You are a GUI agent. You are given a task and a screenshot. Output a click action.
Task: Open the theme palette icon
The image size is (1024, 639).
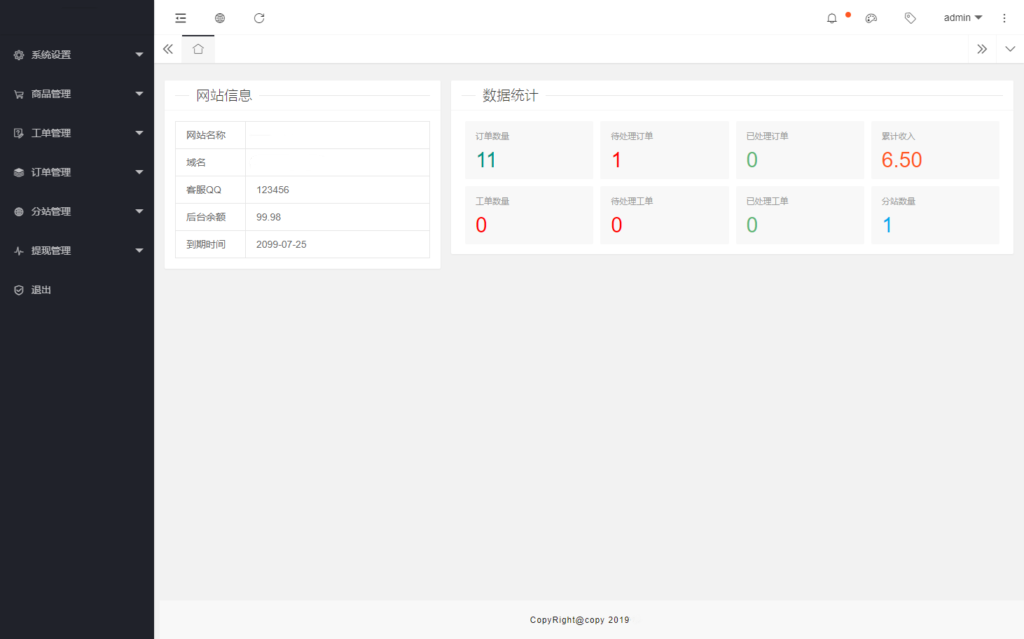click(871, 18)
